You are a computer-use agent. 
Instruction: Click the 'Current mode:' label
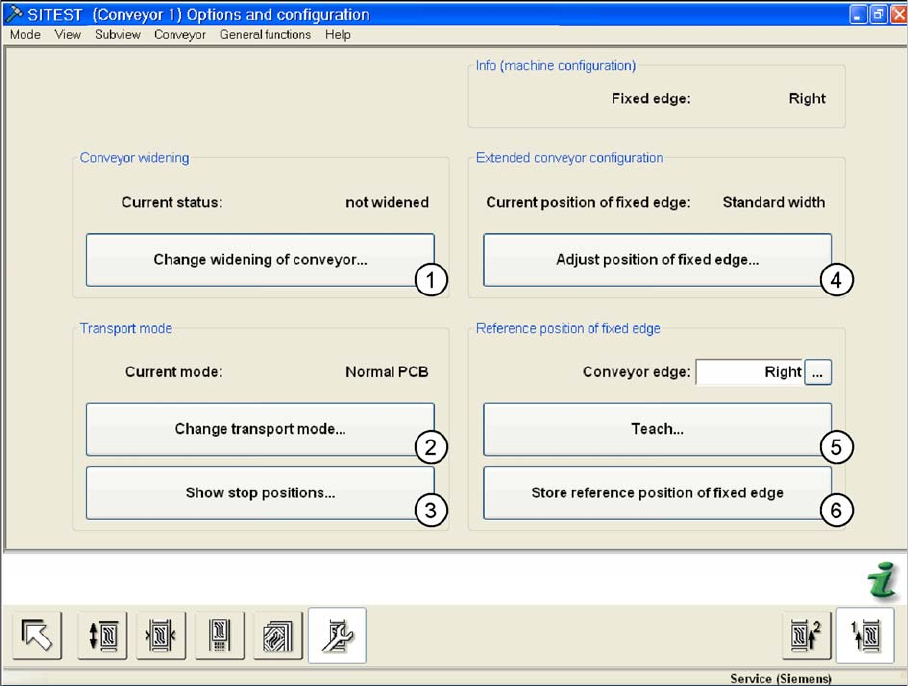pos(174,372)
